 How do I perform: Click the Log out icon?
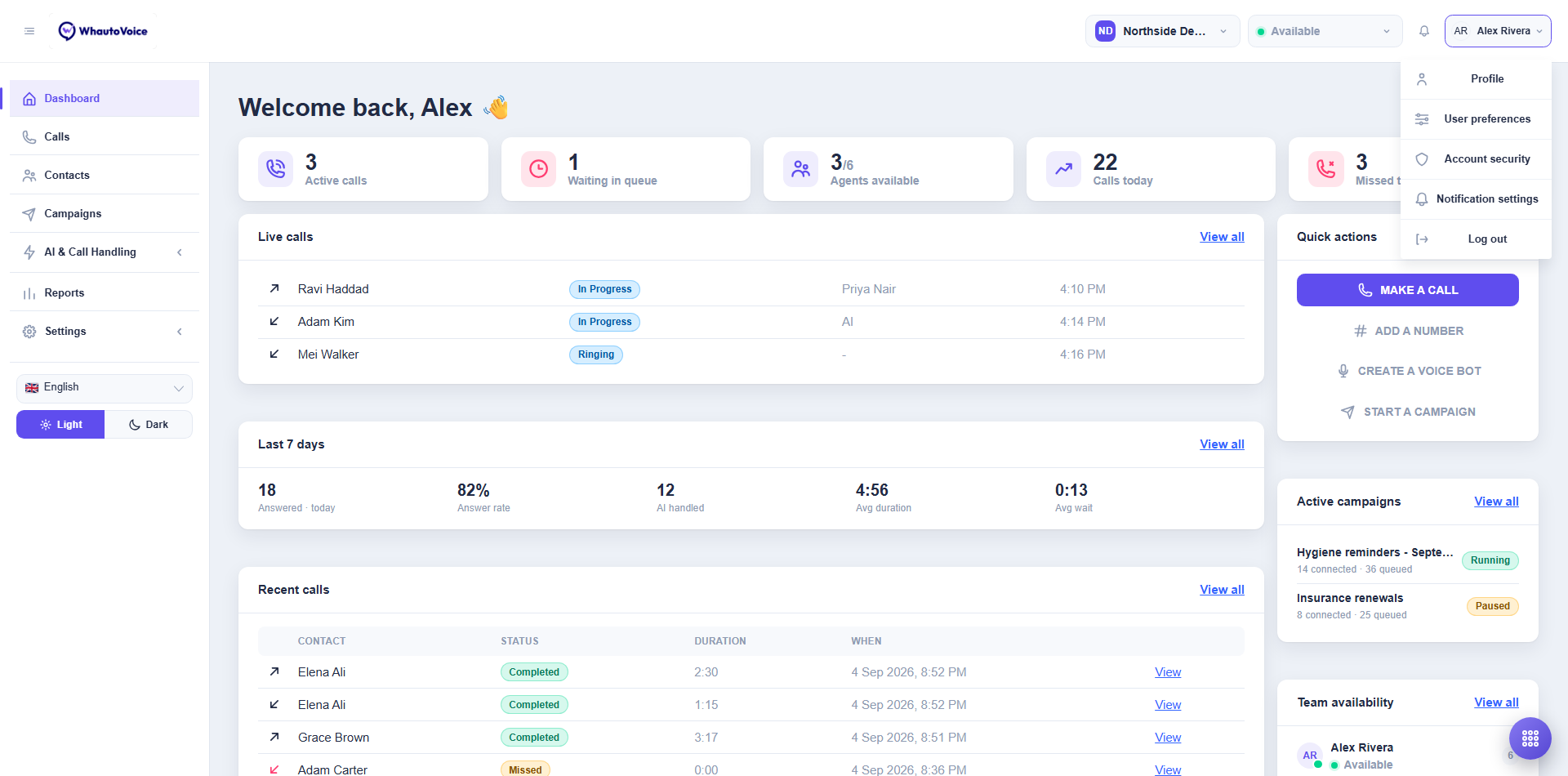pyautogui.click(x=1422, y=239)
